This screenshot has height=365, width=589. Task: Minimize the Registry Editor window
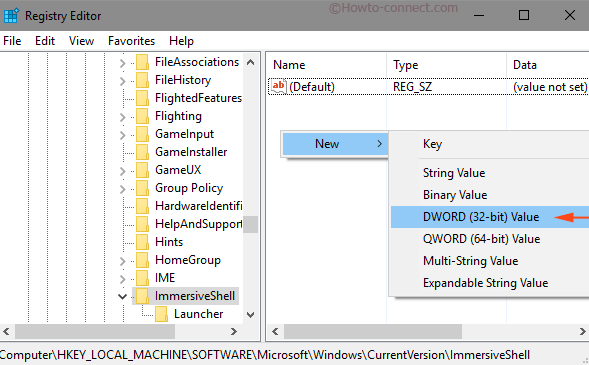tap(479, 15)
